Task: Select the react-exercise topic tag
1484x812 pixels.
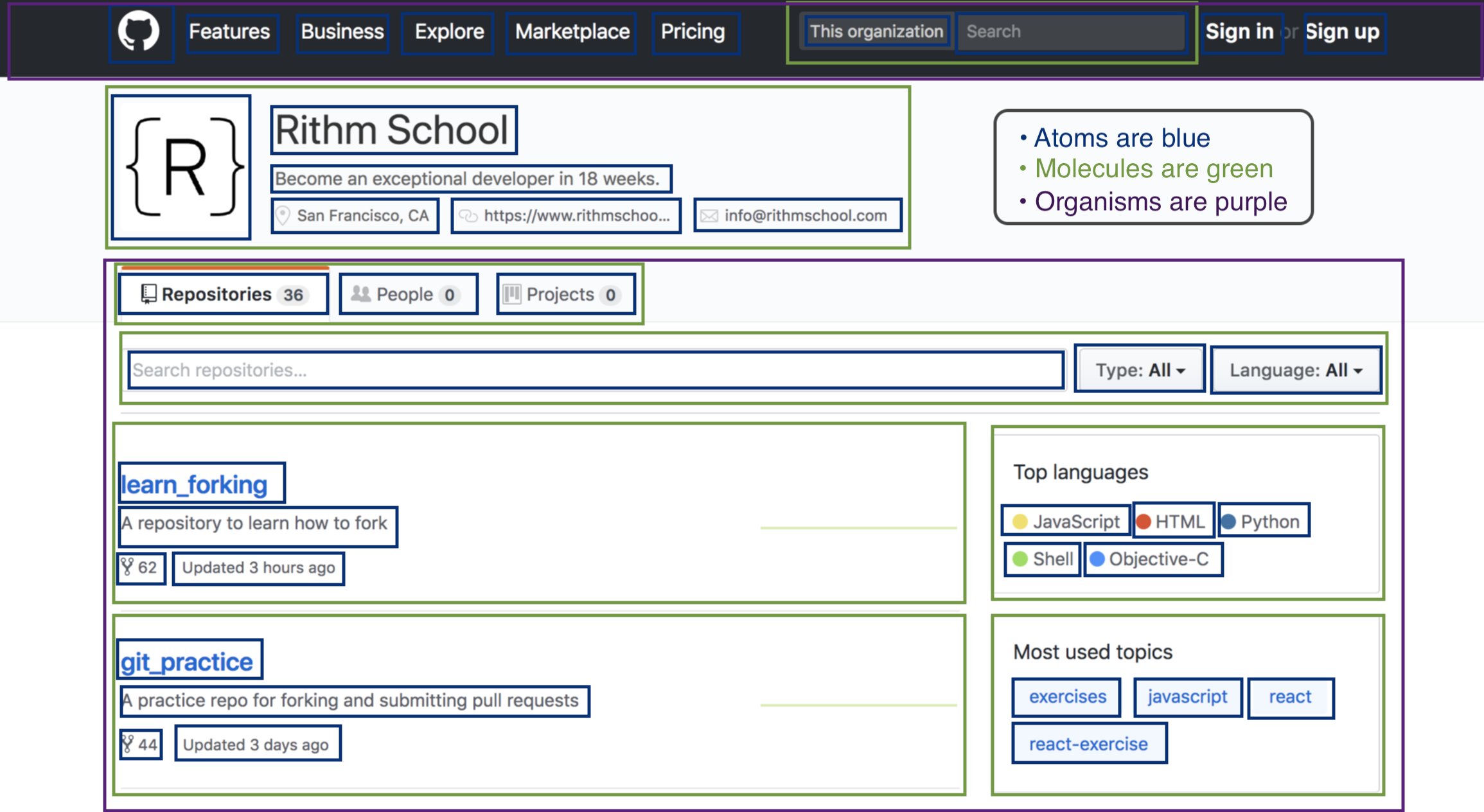Action: [1088, 744]
